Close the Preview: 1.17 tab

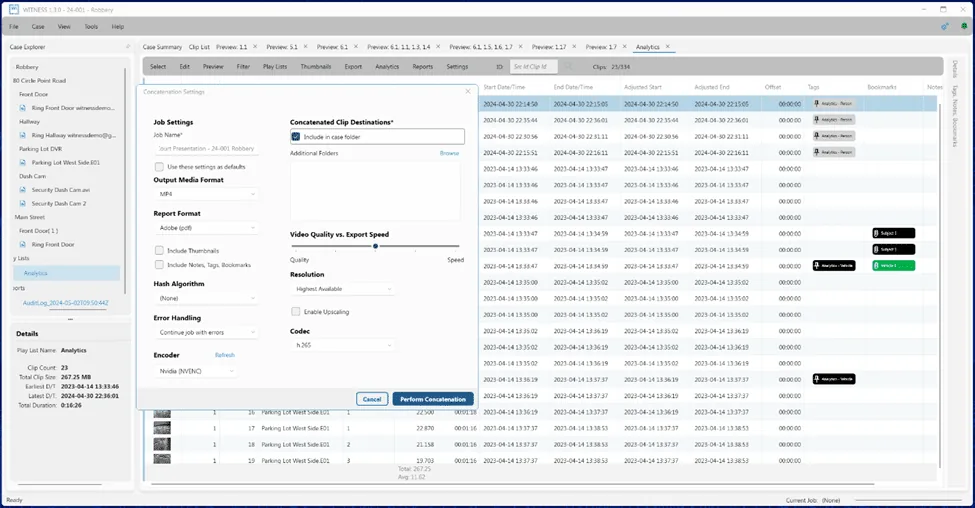point(575,47)
